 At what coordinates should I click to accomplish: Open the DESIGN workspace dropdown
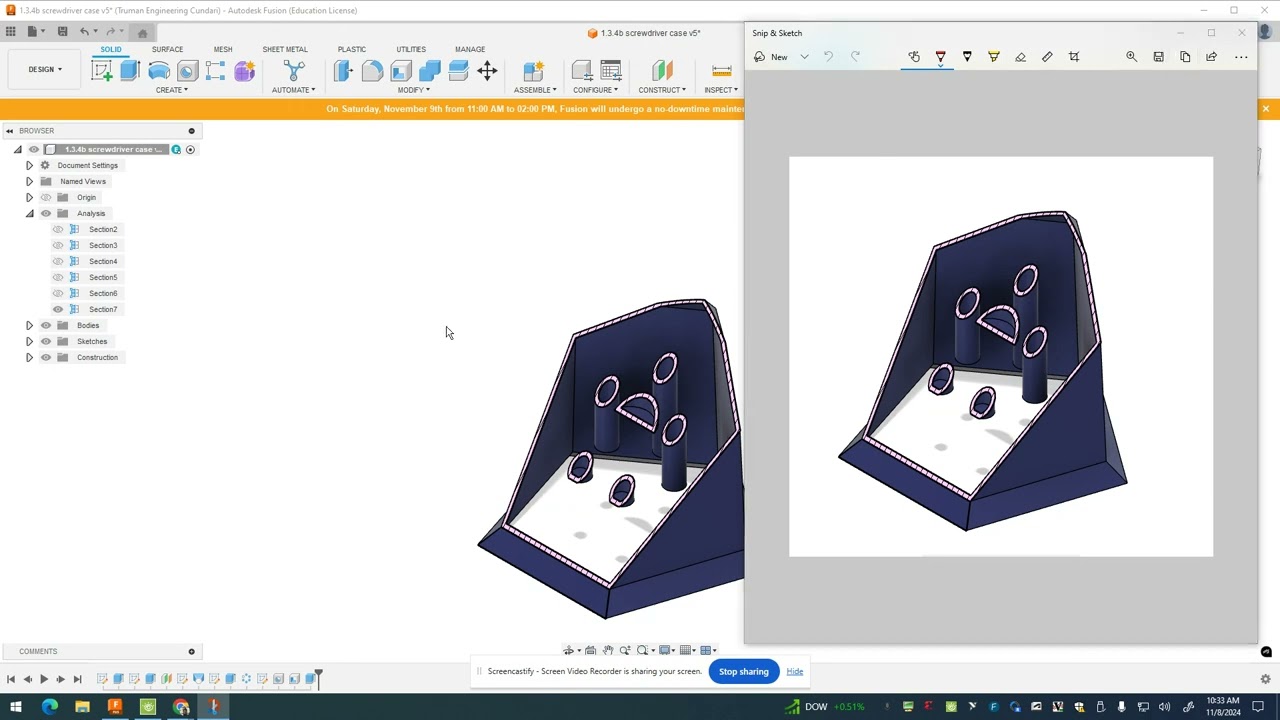pos(45,69)
